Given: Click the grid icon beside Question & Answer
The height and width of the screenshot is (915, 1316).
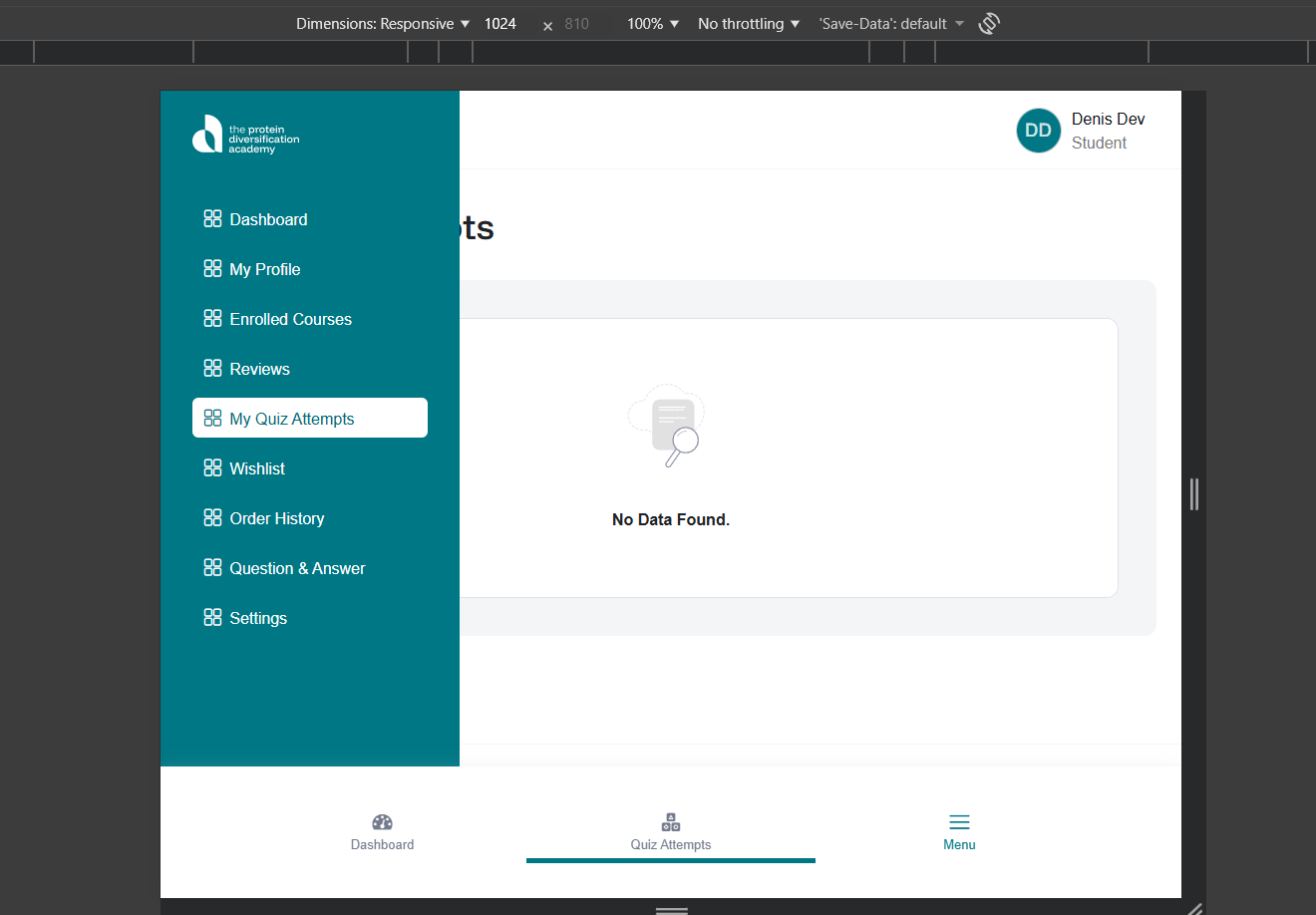Looking at the screenshot, I should click(x=212, y=567).
